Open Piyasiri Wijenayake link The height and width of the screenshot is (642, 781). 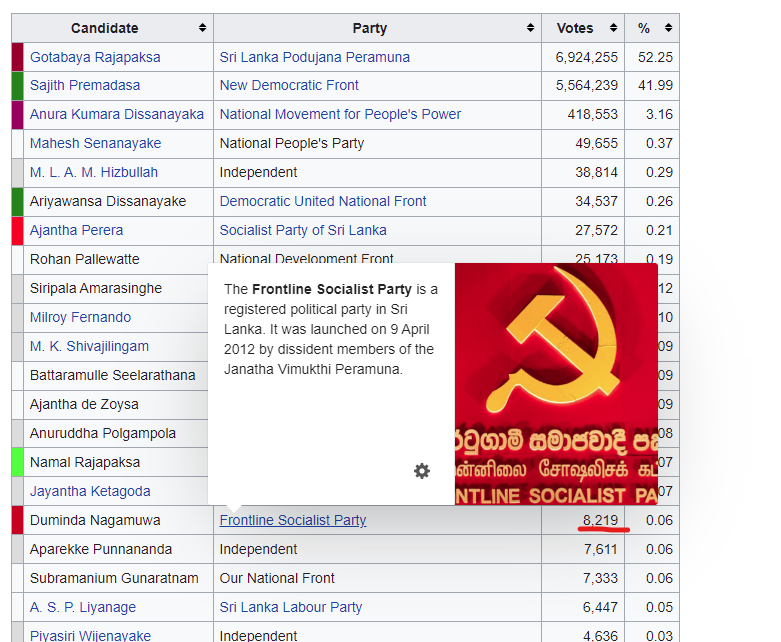90,636
